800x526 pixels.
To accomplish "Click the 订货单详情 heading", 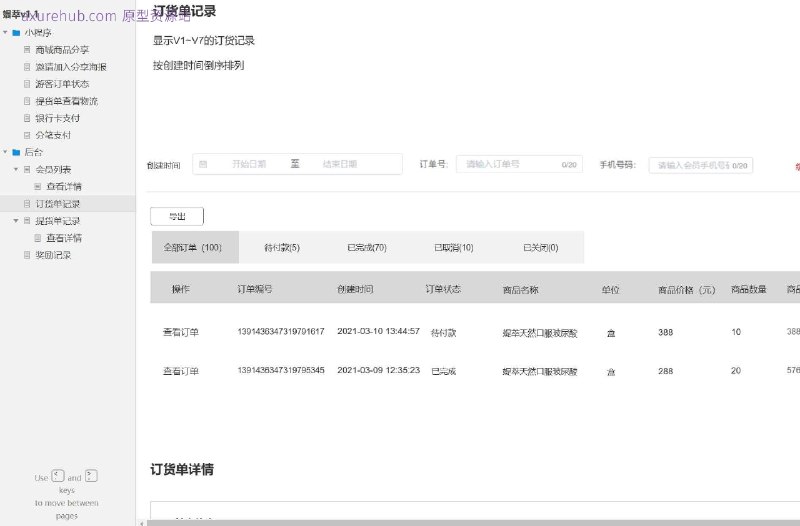I will (x=182, y=469).
